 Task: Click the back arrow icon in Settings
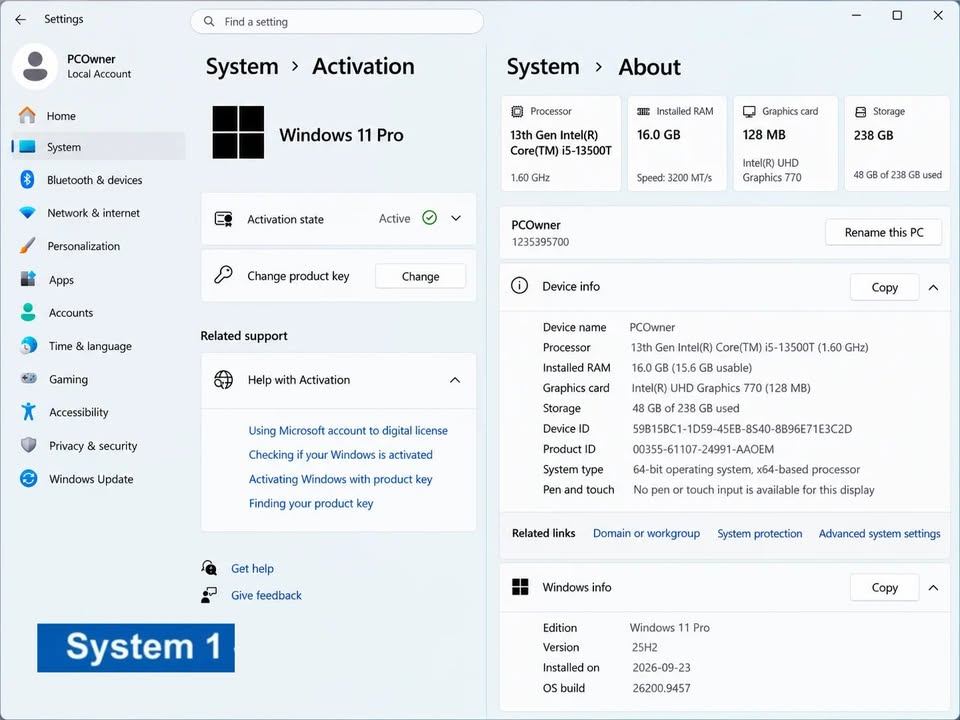pyautogui.click(x=21, y=20)
